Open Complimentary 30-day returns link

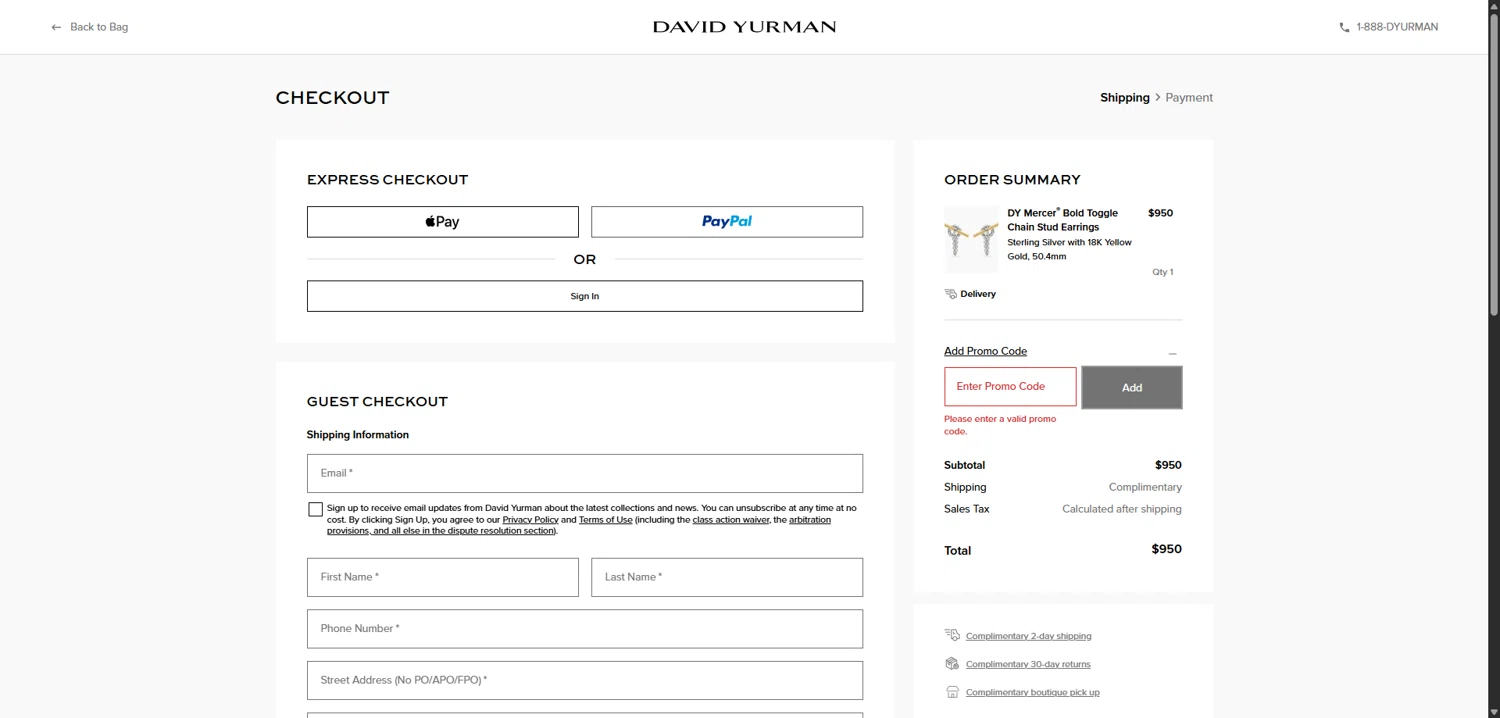click(x=1028, y=664)
